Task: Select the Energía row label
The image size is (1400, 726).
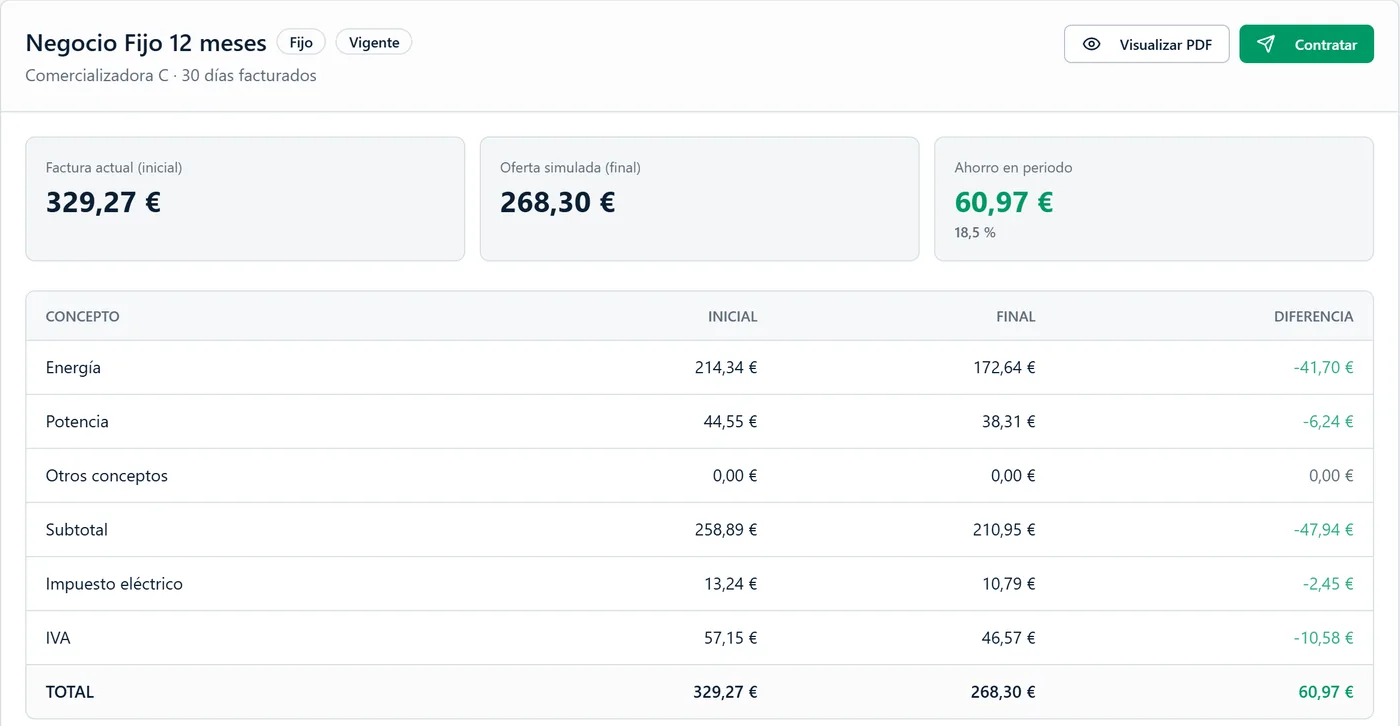Action: click(x=73, y=368)
